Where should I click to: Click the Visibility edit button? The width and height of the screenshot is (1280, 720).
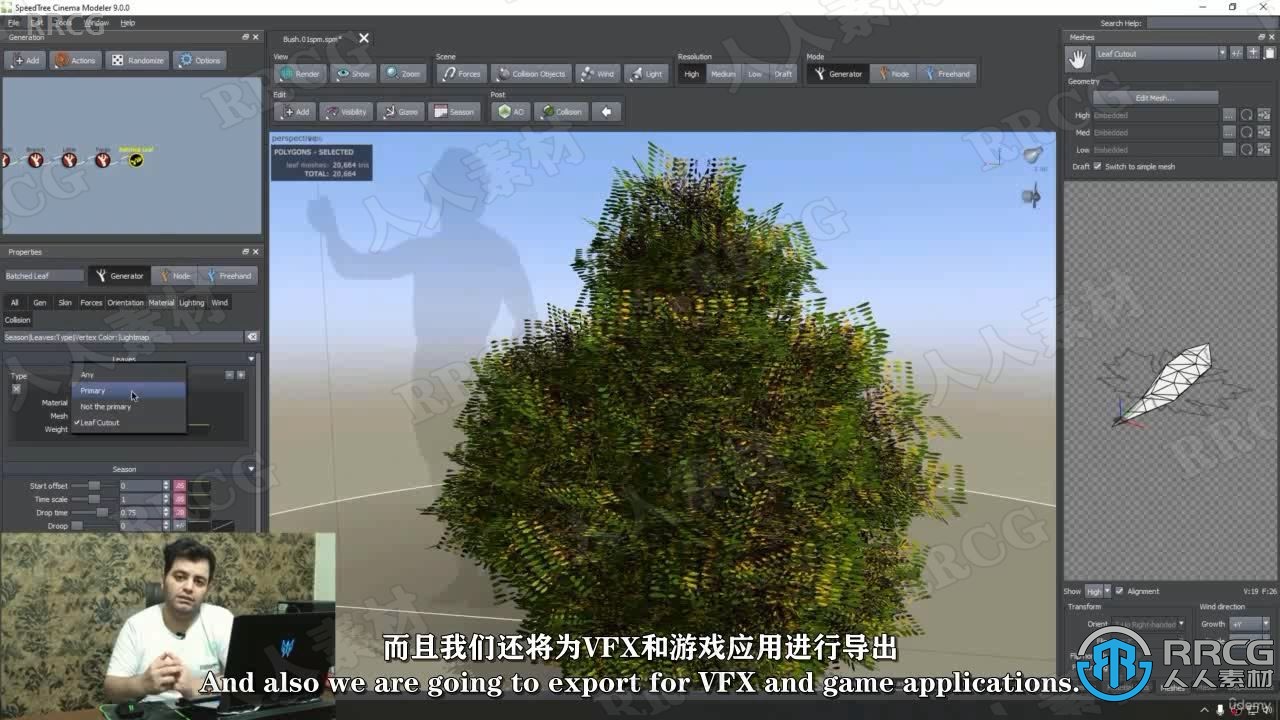pos(346,112)
